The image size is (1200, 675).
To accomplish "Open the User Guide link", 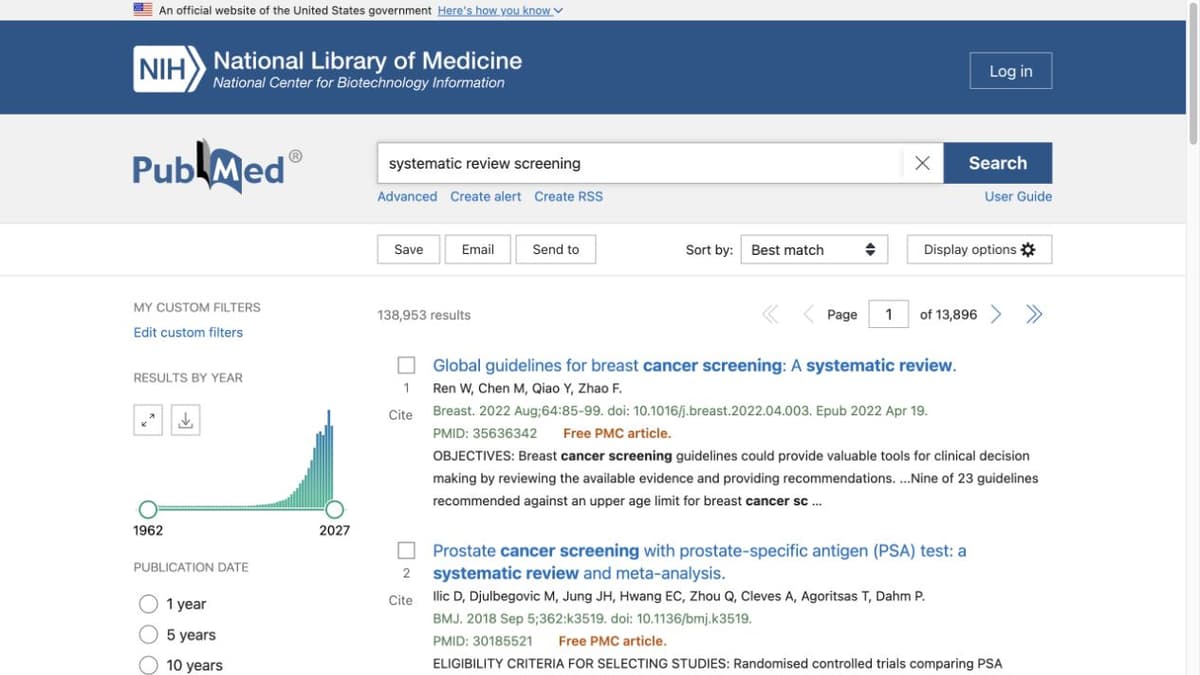I will click(x=1018, y=196).
